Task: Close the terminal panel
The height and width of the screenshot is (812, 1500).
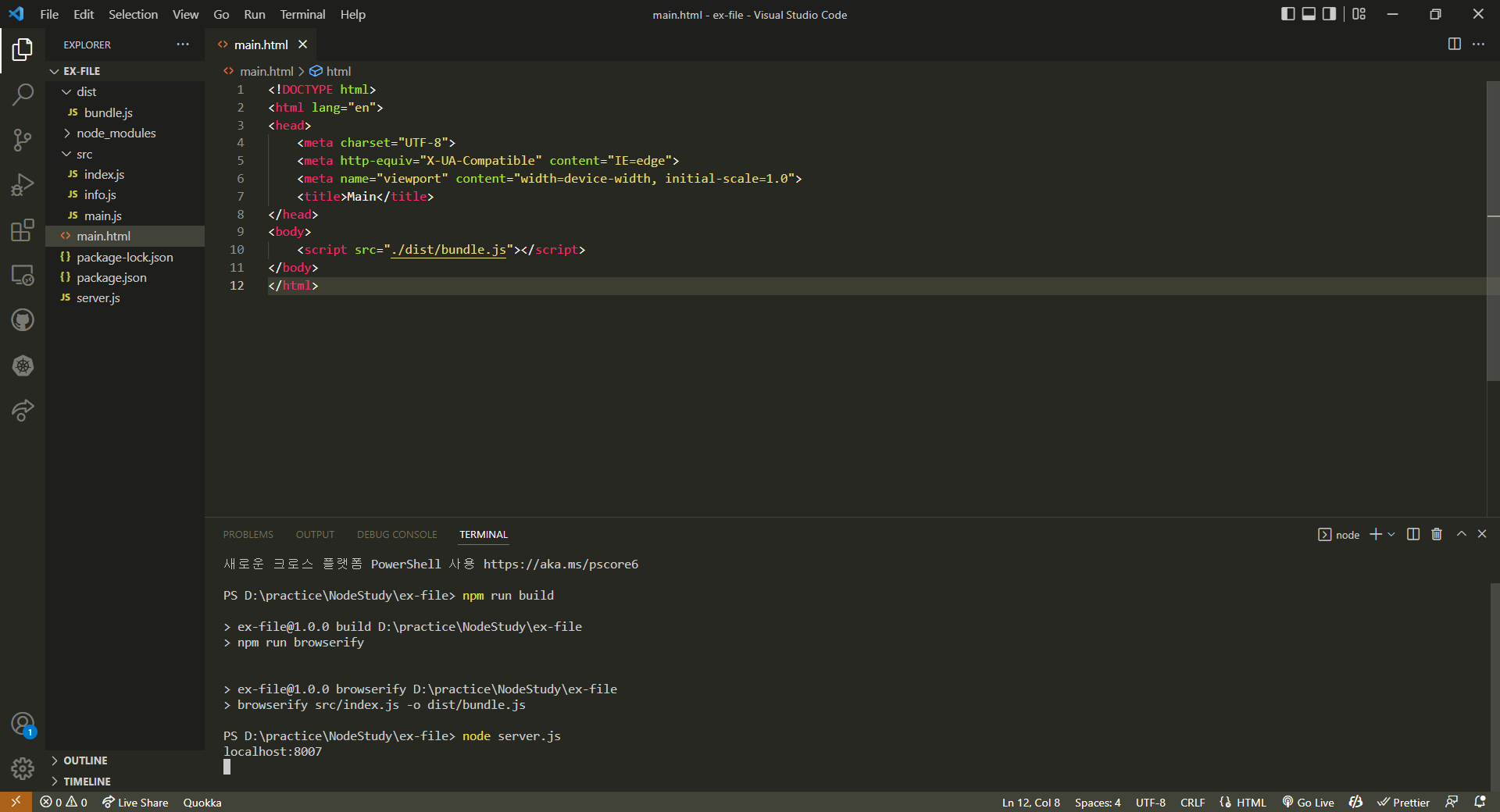Action: (1482, 534)
